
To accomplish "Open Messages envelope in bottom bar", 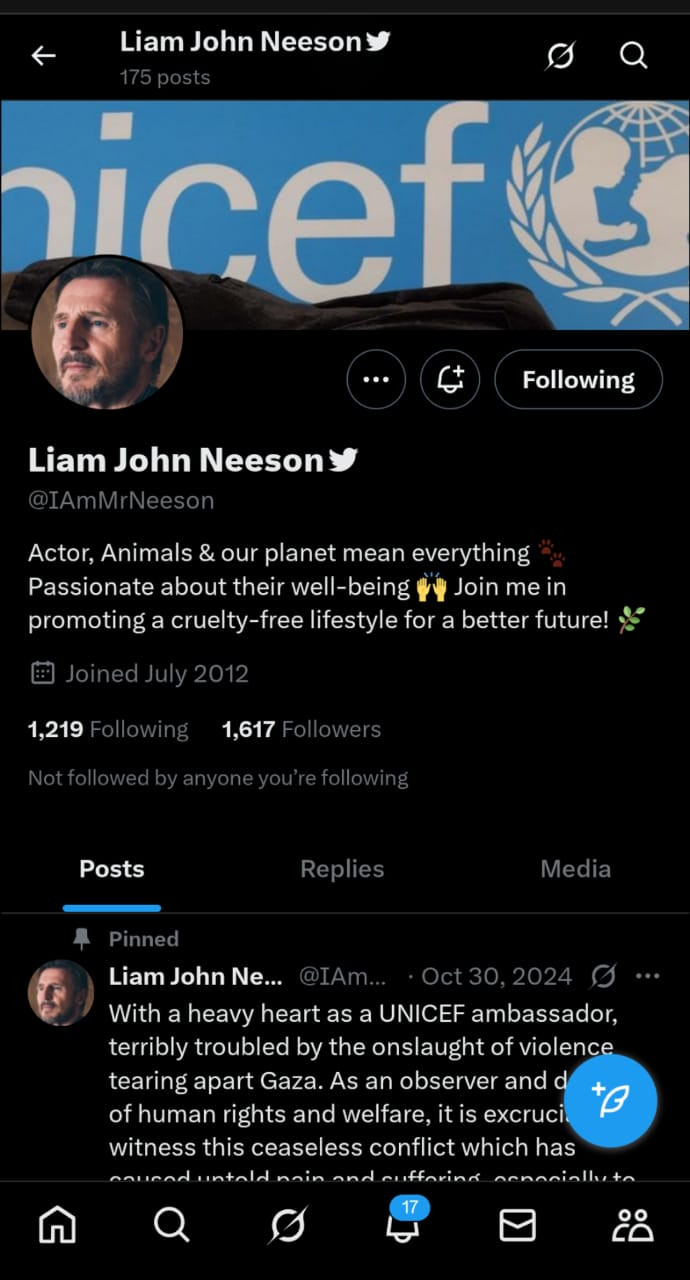I will tap(517, 1224).
